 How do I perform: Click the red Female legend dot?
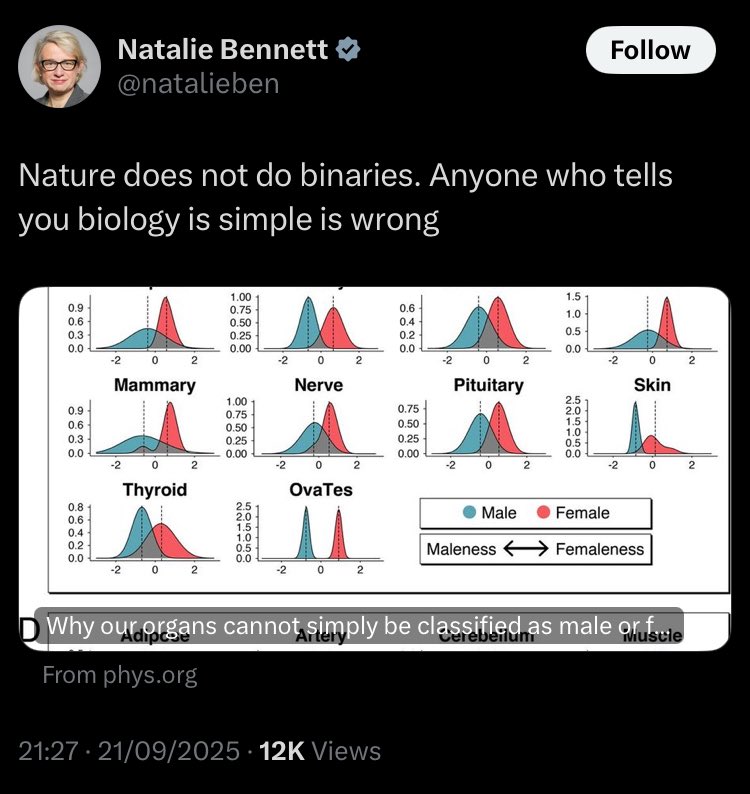click(543, 512)
